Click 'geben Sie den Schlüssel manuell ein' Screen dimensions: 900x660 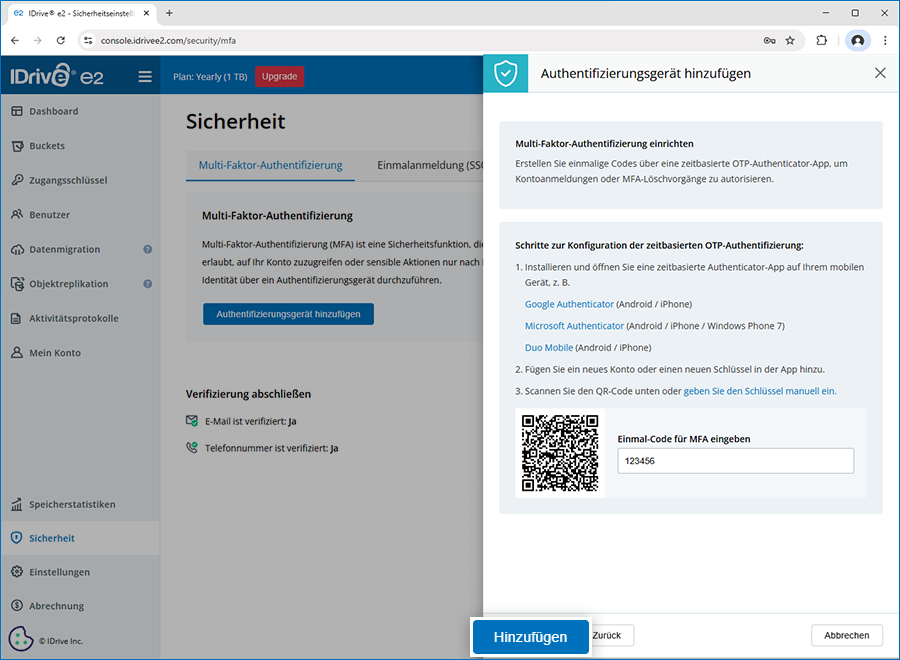point(759,391)
